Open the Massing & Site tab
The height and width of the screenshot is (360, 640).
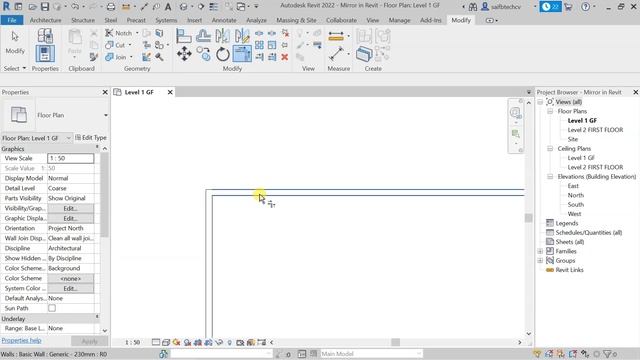[296, 20]
